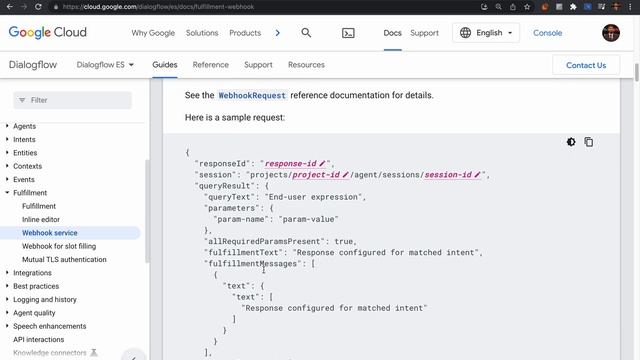This screenshot has width=640, height=360.
Task: Open the Solutions menu
Action: pyautogui.click(x=202, y=33)
